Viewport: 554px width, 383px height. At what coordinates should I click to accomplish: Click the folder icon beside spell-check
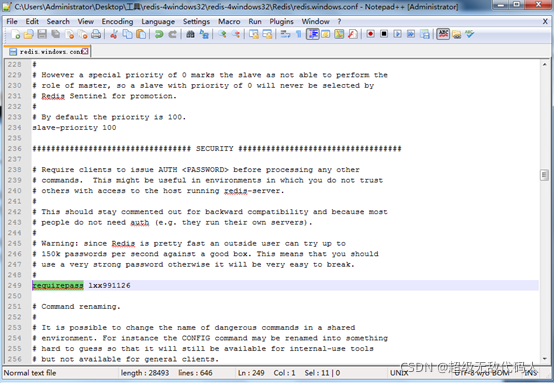[x=456, y=34]
